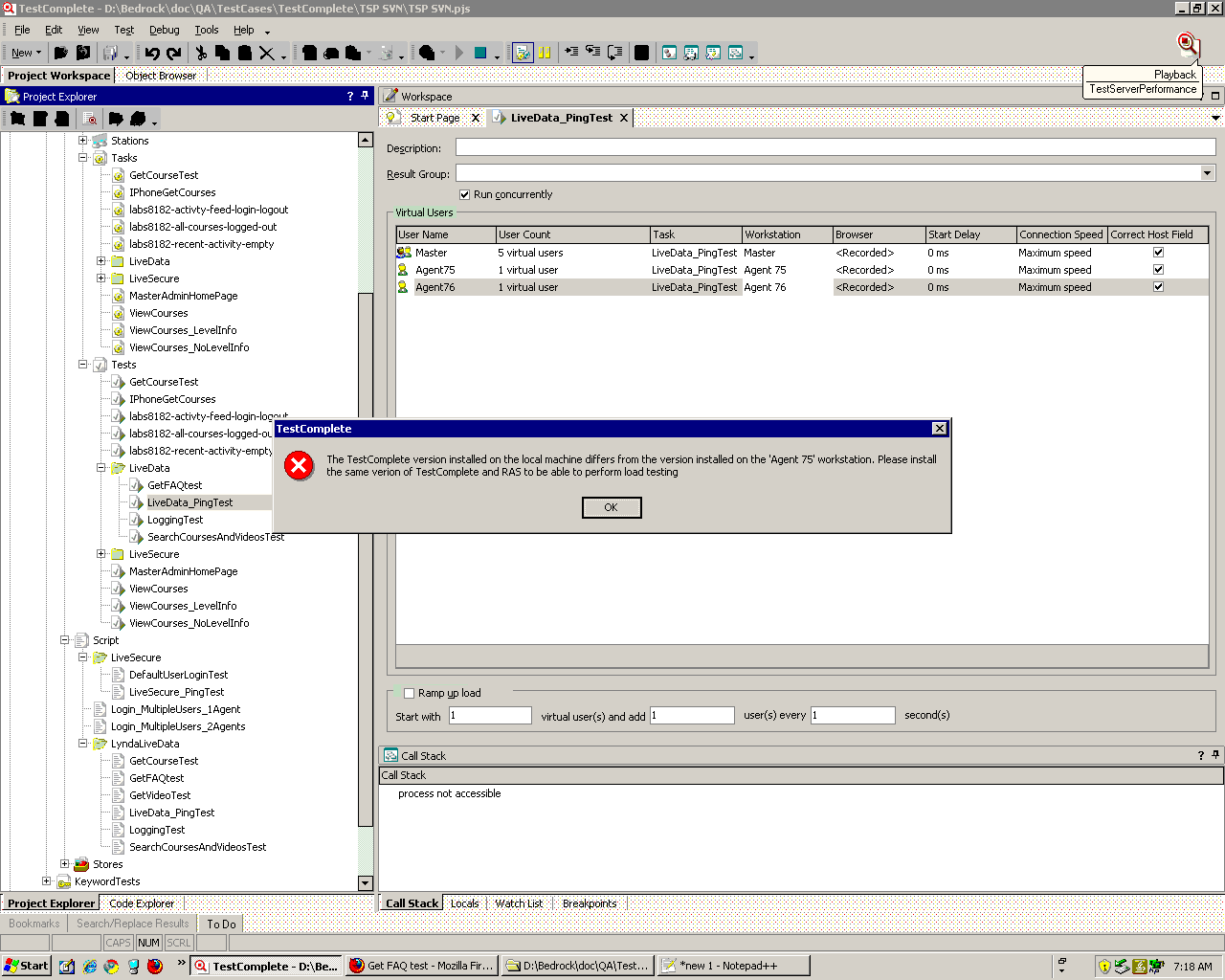This screenshot has width=1225, height=980.
Task: Click the Cut scissors icon
Action: (201, 54)
